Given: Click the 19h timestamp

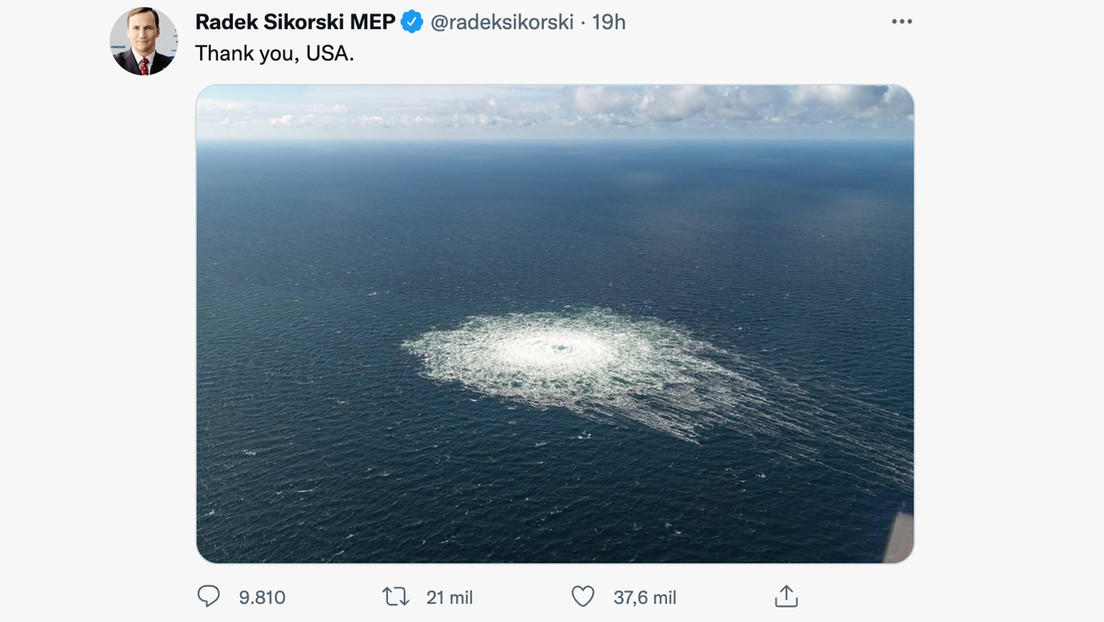Looking at the screenshot, I should 607,21.
